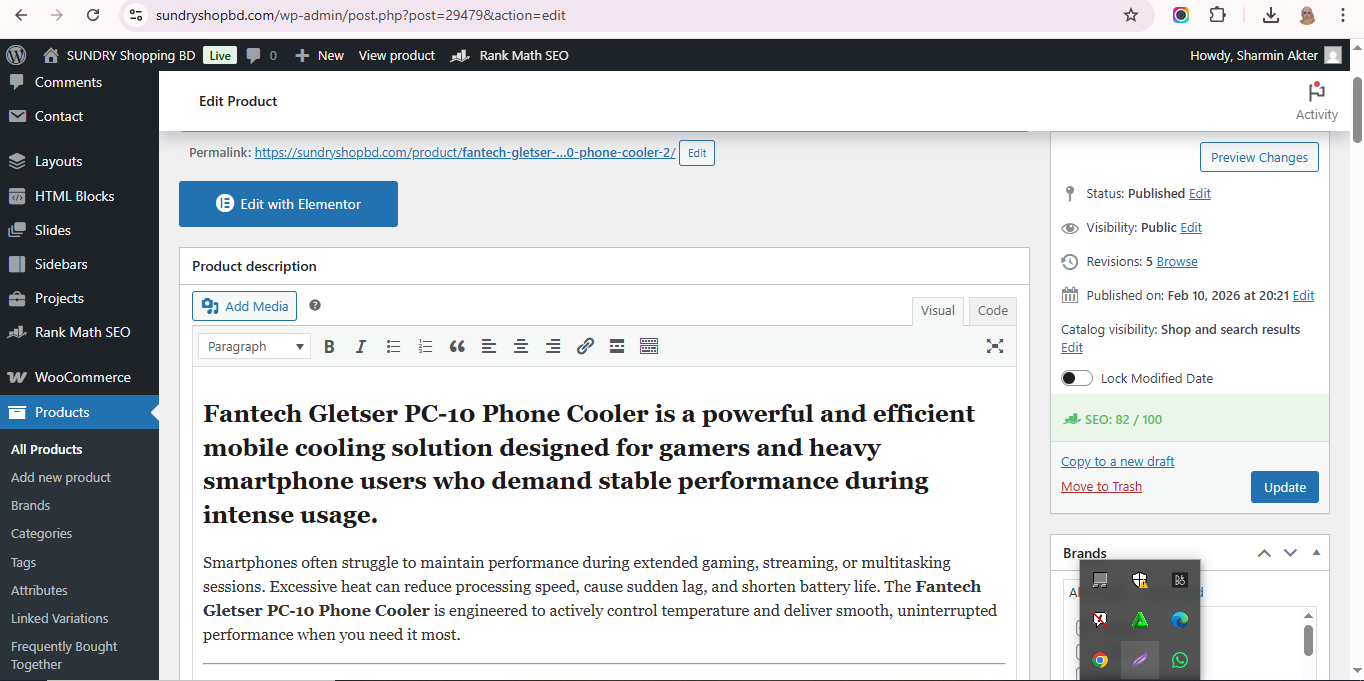
Task: Insert Read More tag
Action: [617, 346]
